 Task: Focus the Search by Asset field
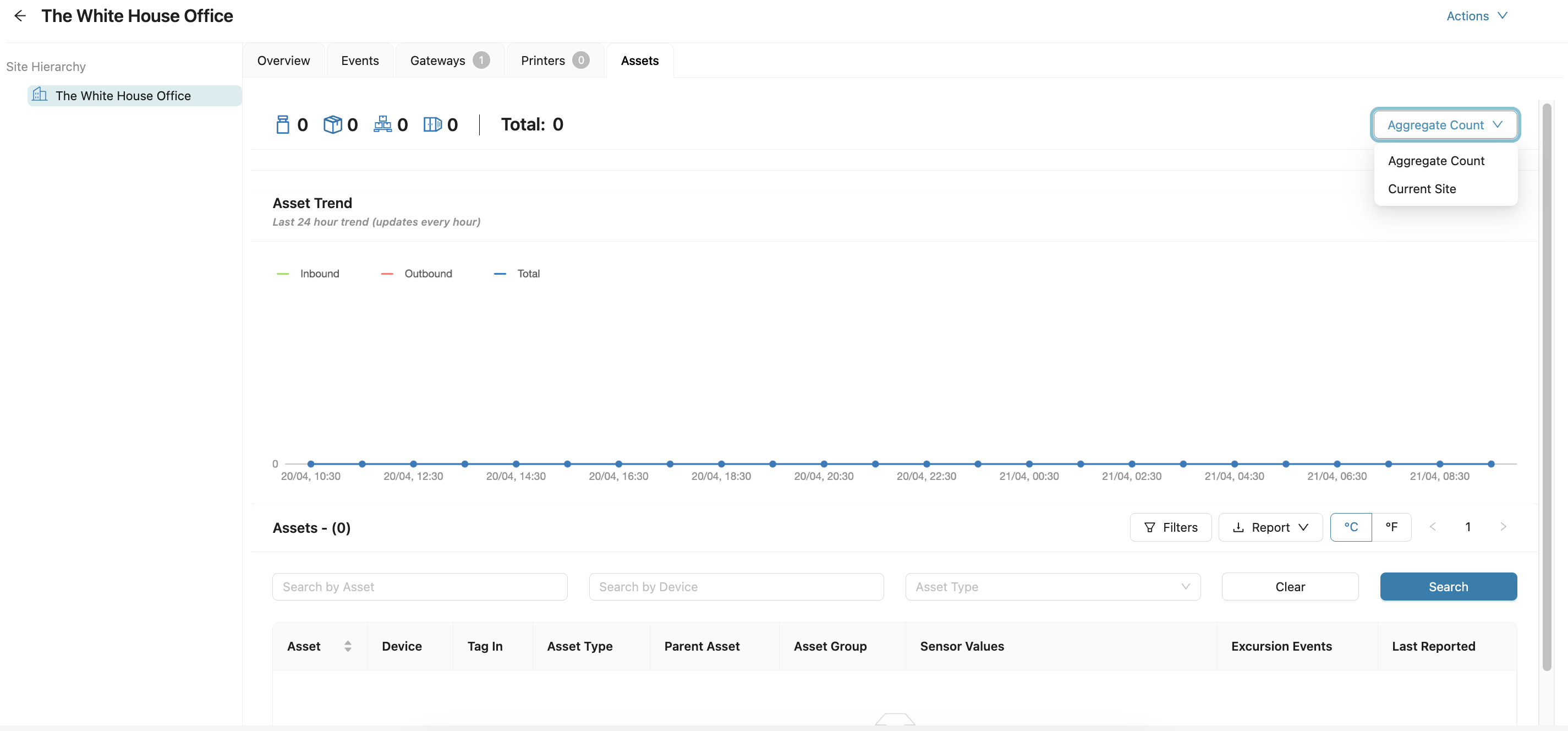(x=419, y=587)
